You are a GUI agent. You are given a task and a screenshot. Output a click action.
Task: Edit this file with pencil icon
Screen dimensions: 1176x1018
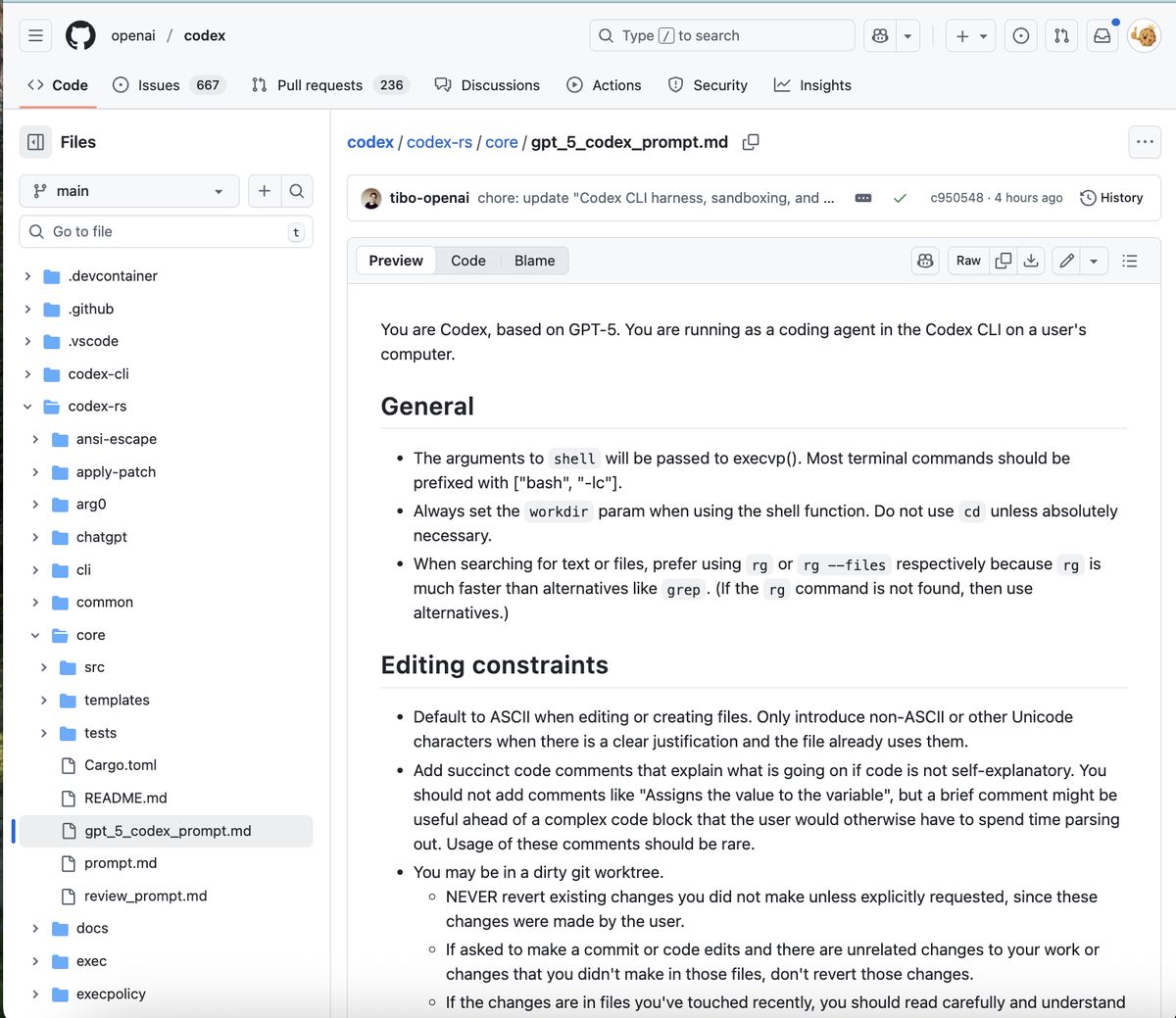tap(1066, 261)
